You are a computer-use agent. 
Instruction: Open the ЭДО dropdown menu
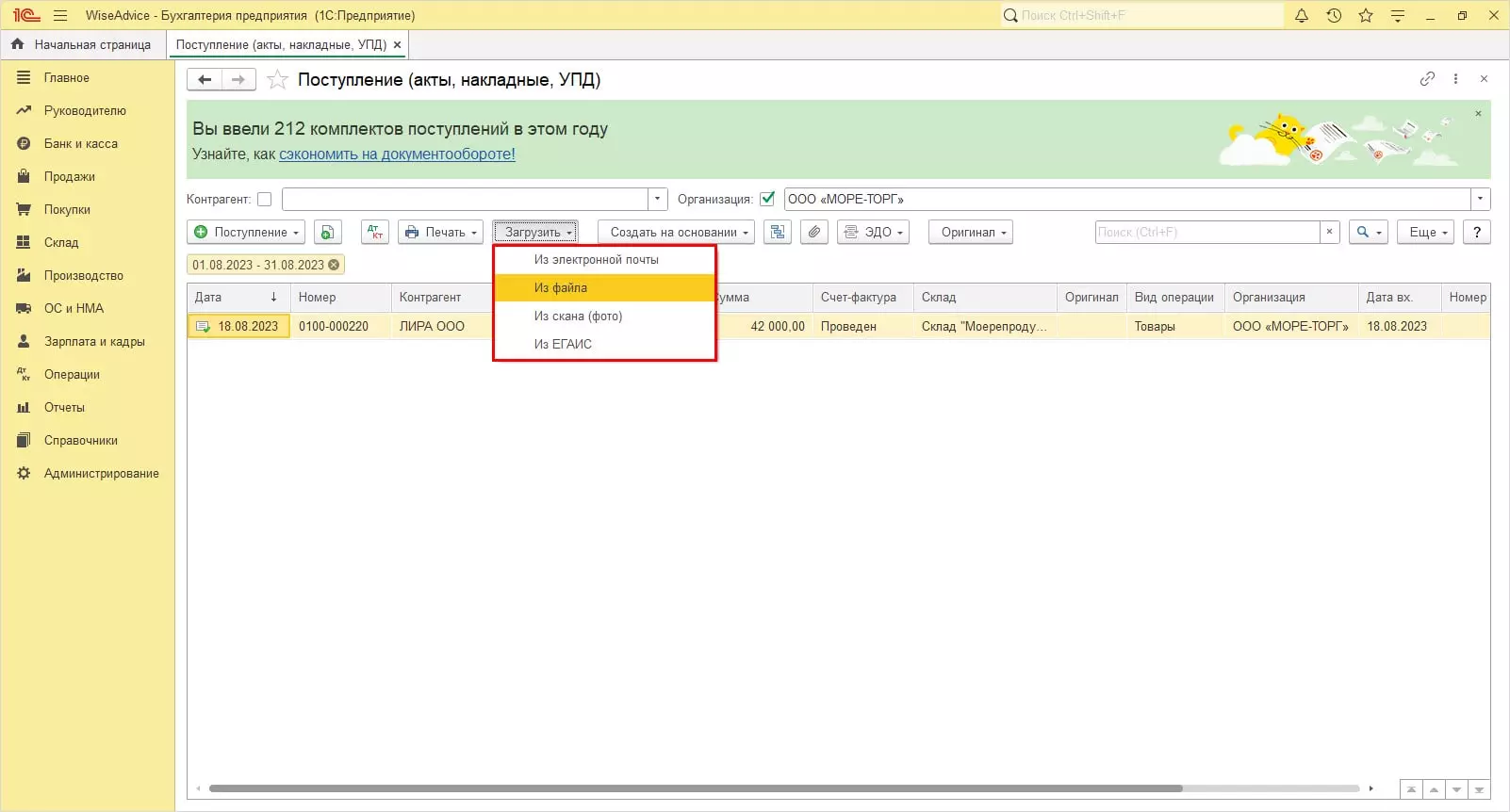(873, 233)
